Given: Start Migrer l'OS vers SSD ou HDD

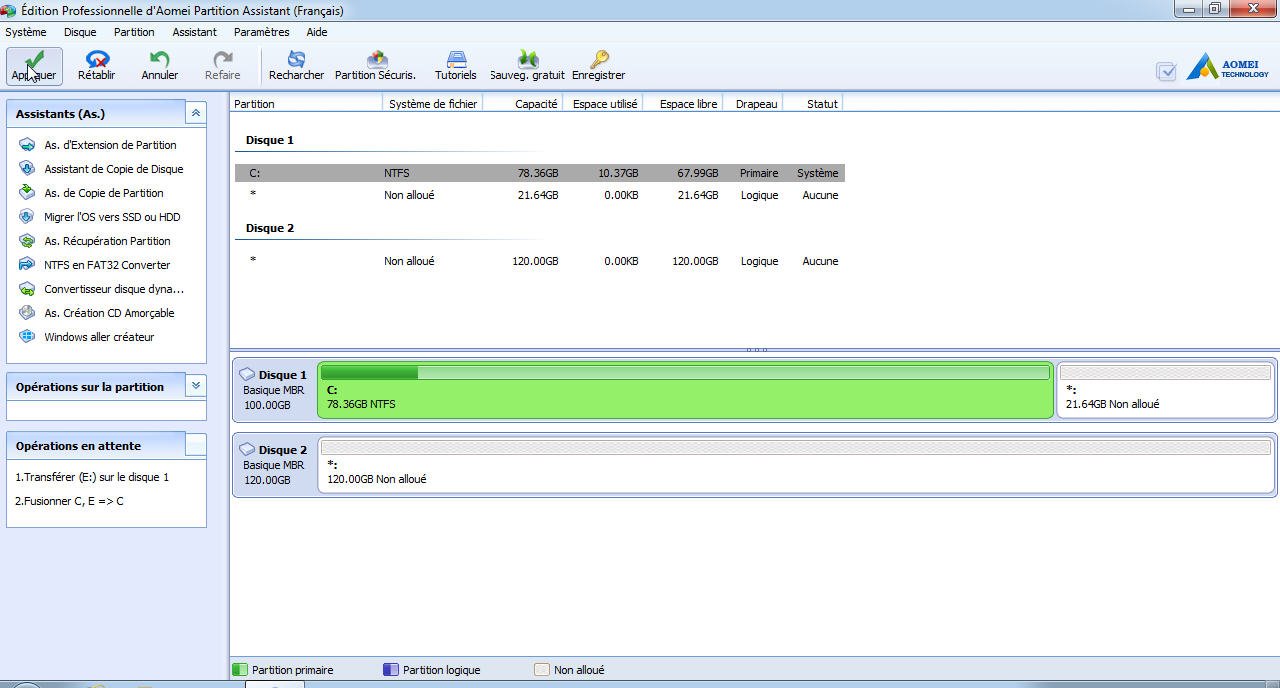Looking at the screenshot, I should [x=112, y=217].
